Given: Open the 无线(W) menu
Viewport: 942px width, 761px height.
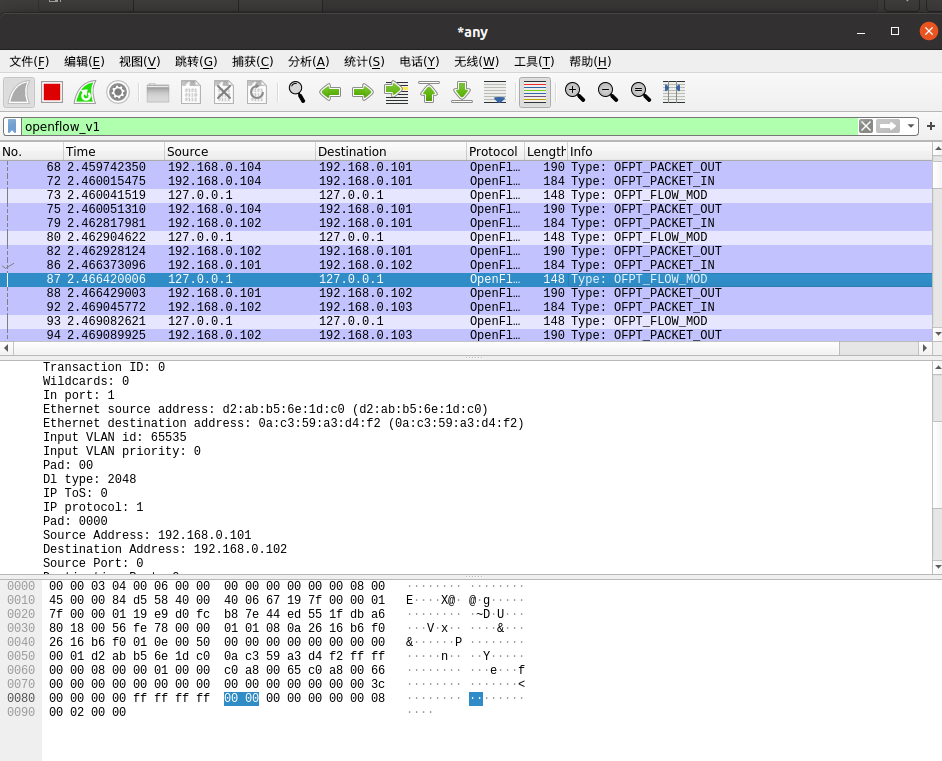Looking at the screenshot, I should click(x=476, y=61).
